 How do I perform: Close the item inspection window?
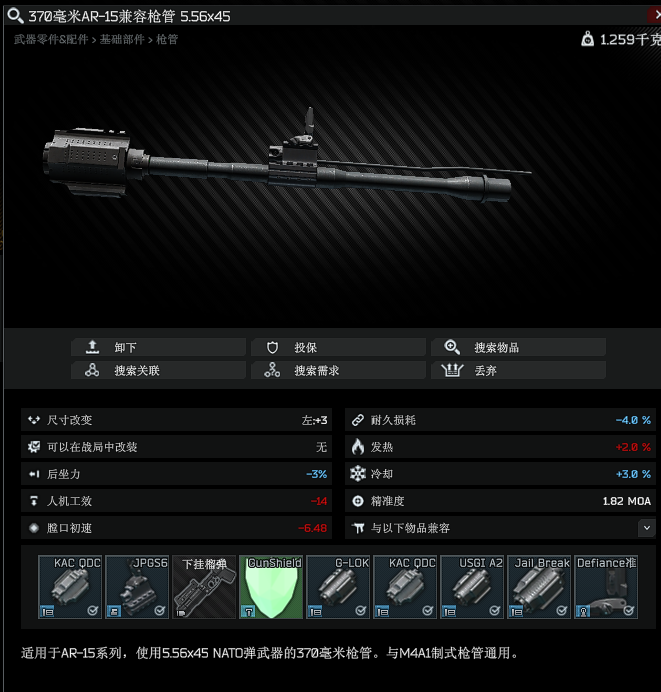tap(655, 15)
